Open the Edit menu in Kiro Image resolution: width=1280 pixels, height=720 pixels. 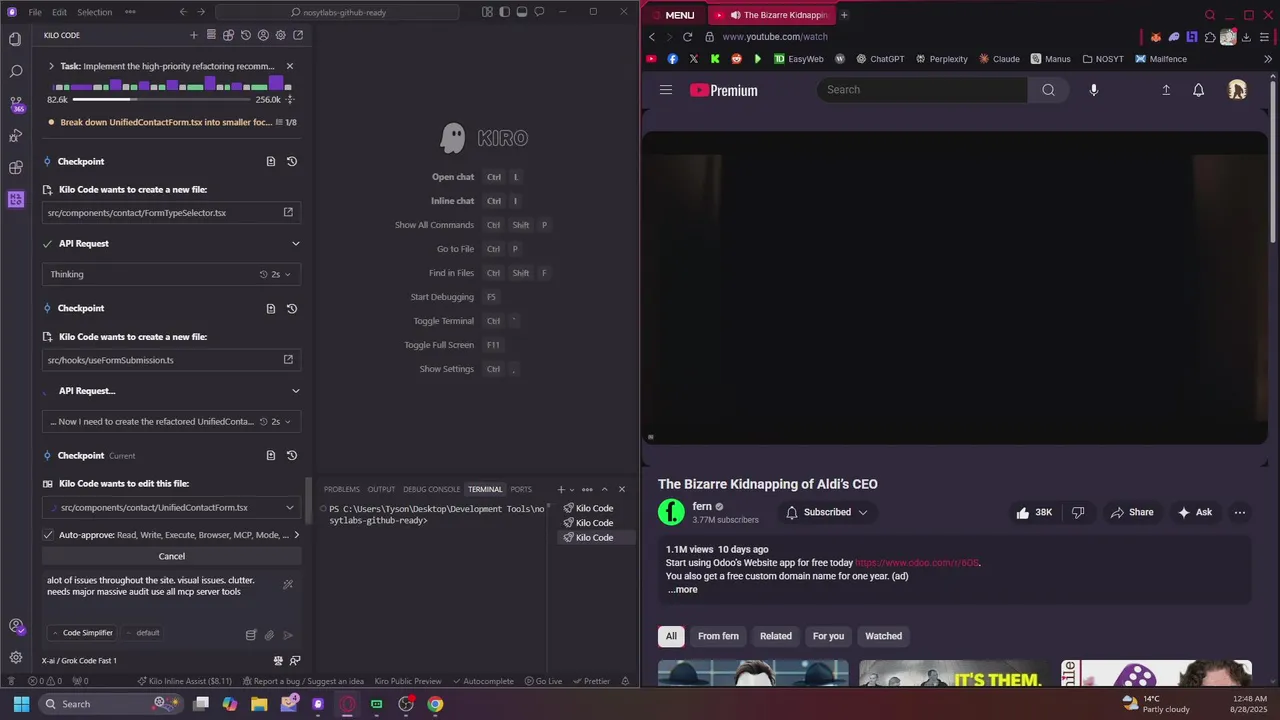click(x=59, y=12)
